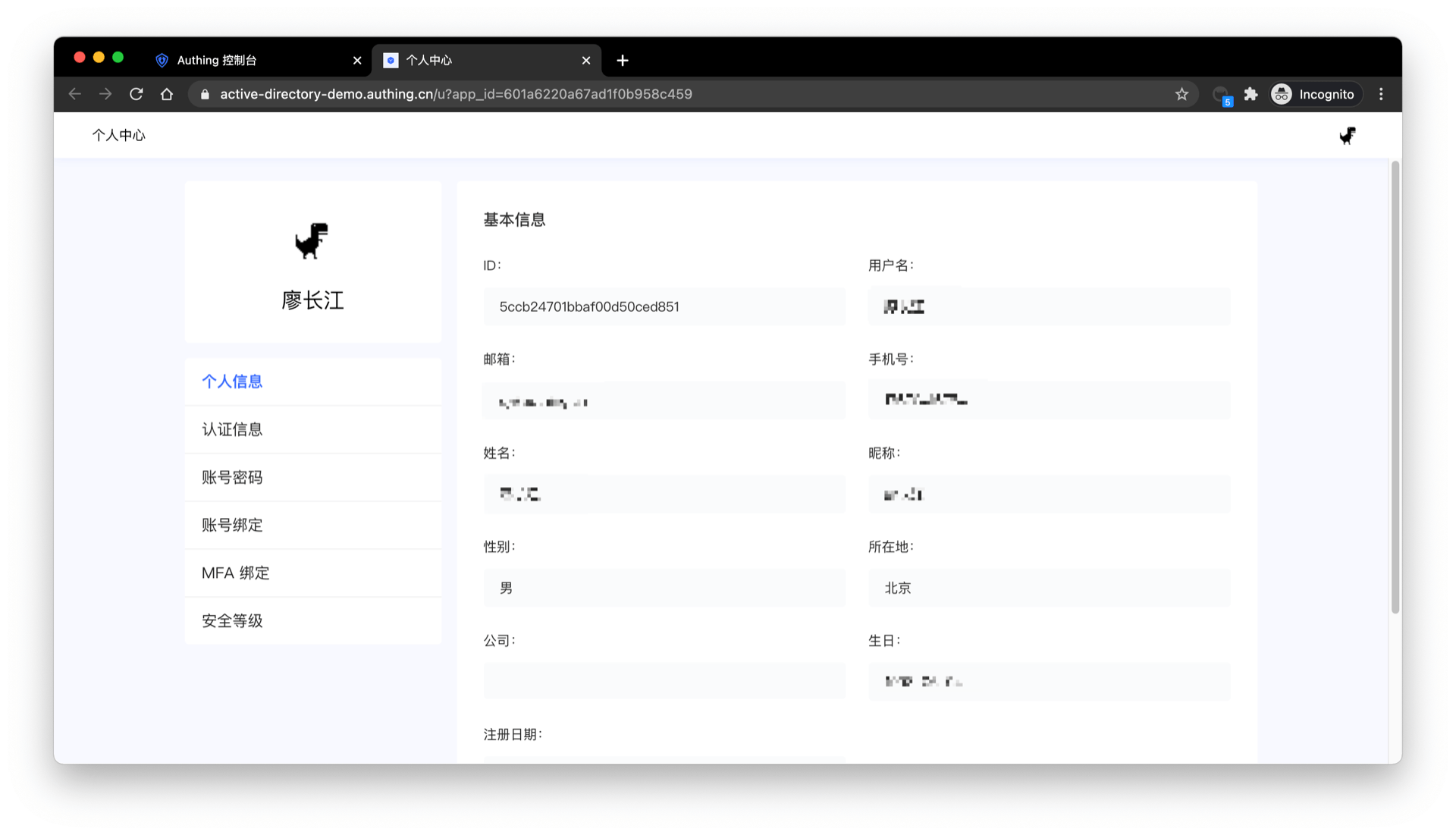This screenshot has width=1456, height=835.
Task: Click the Authing shield tab favicon
Action: 162,60
